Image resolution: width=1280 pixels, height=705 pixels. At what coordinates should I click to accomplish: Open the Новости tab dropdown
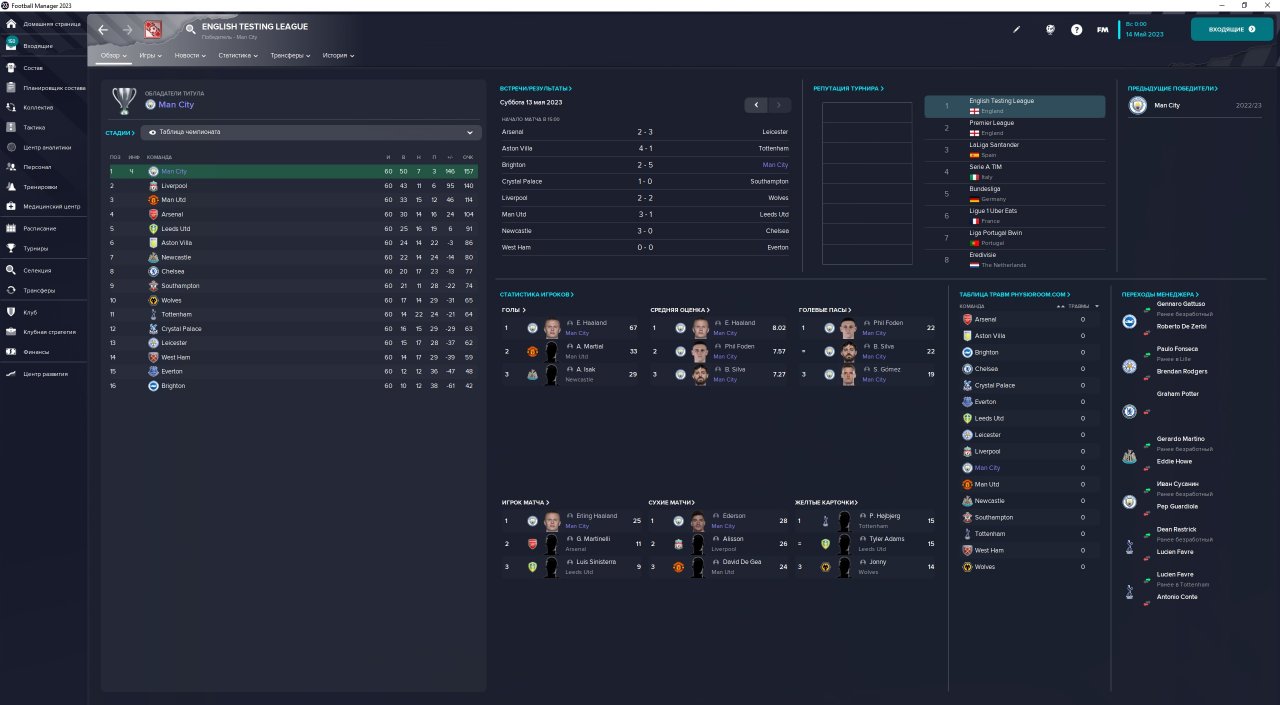(190, 56)
